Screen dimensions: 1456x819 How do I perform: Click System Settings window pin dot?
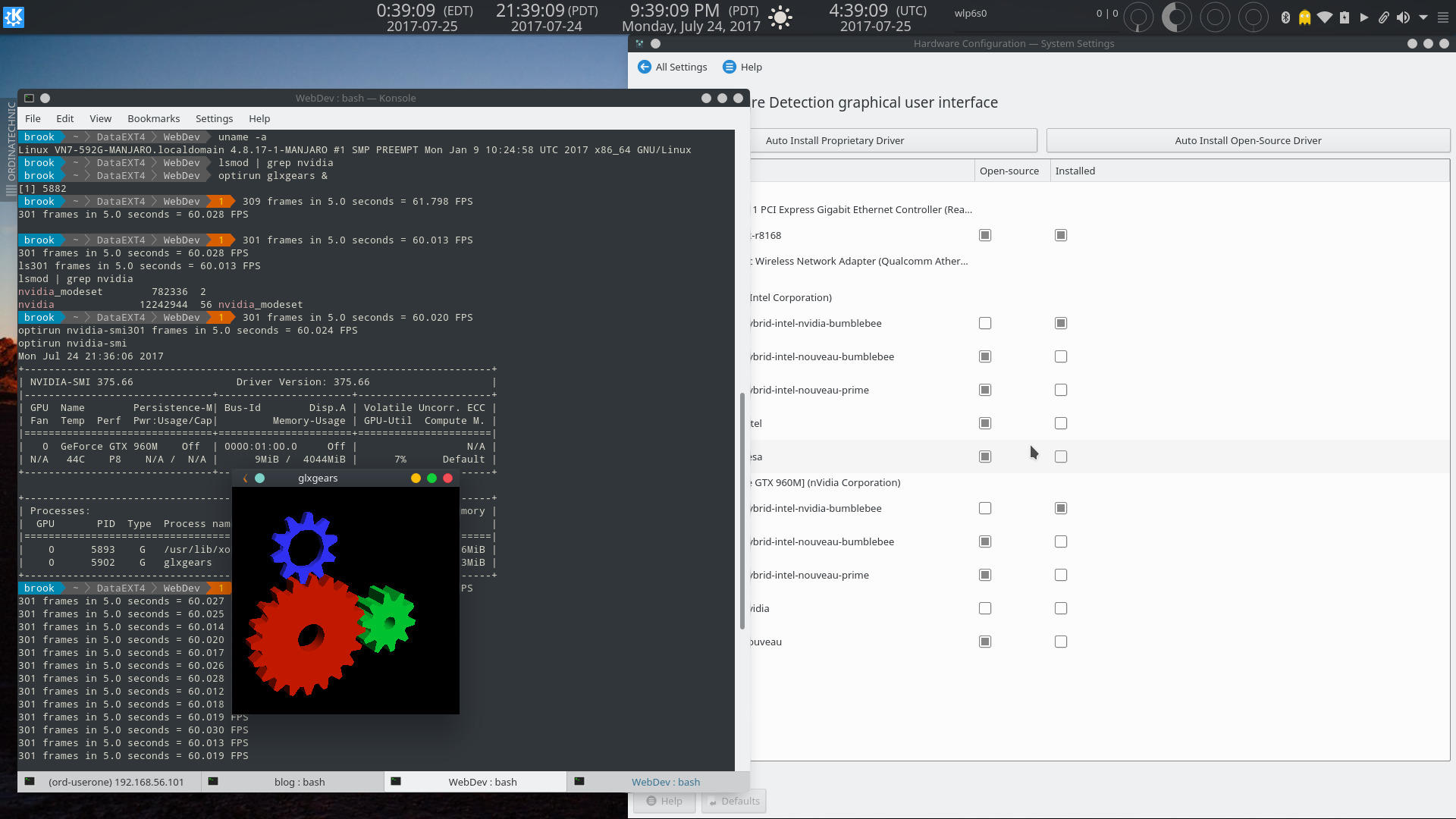[x=655, y=43]
